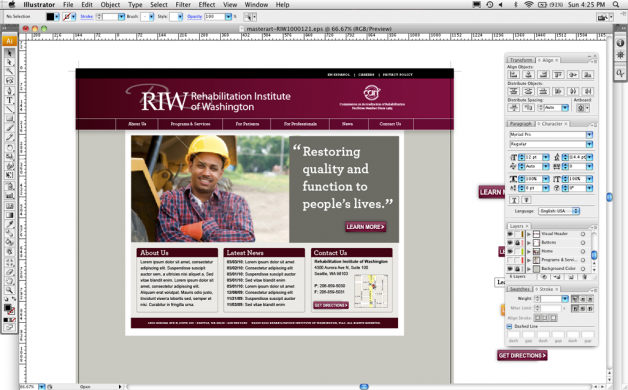The width and height of the screenshot is (628, 390).
Task: Open the File menu
Action: pos(68,4)
